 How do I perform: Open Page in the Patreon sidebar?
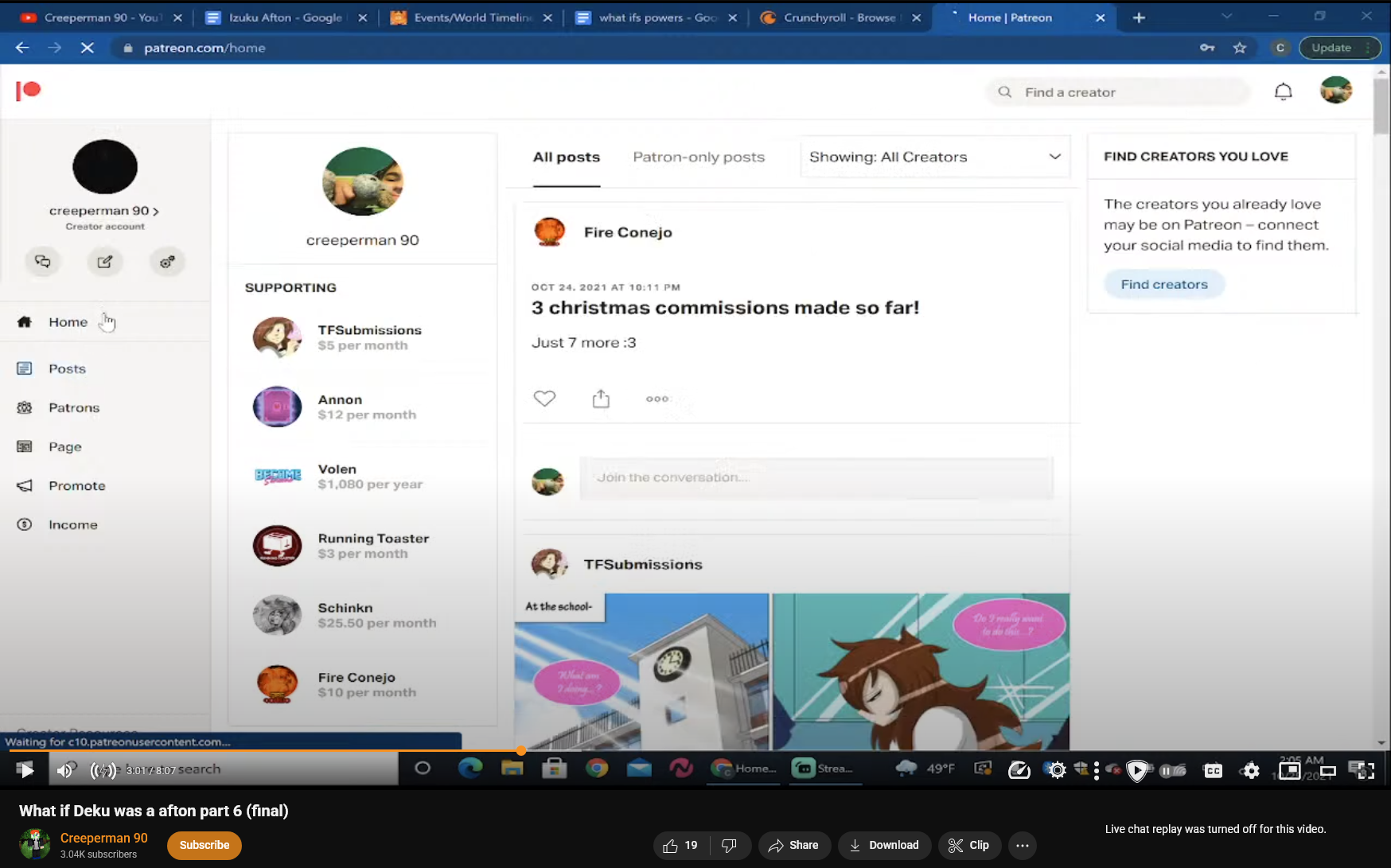pyautogui.click(x=65, y=447)
